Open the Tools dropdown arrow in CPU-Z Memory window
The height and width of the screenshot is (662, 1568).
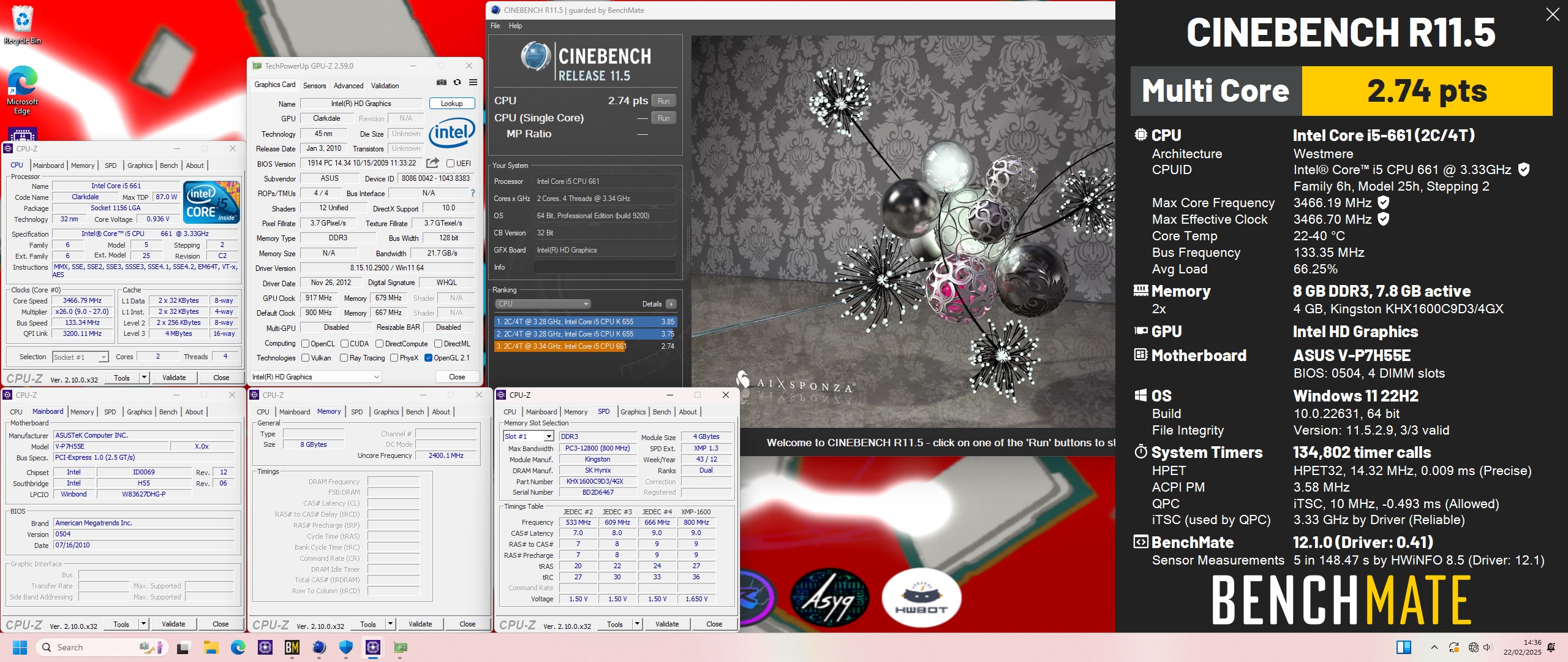pyautogui.click(x=390, y=624)
